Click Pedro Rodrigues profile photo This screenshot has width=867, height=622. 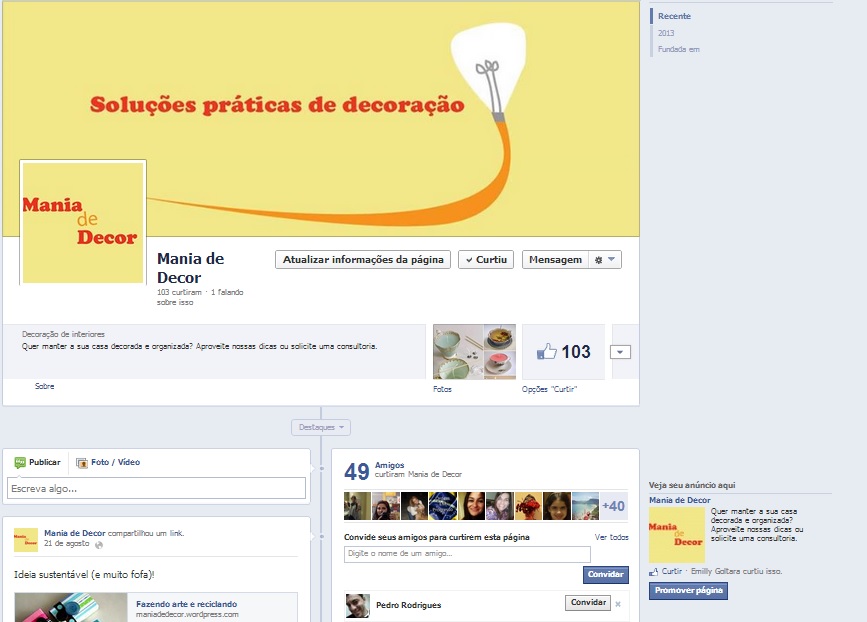[358, 605]
